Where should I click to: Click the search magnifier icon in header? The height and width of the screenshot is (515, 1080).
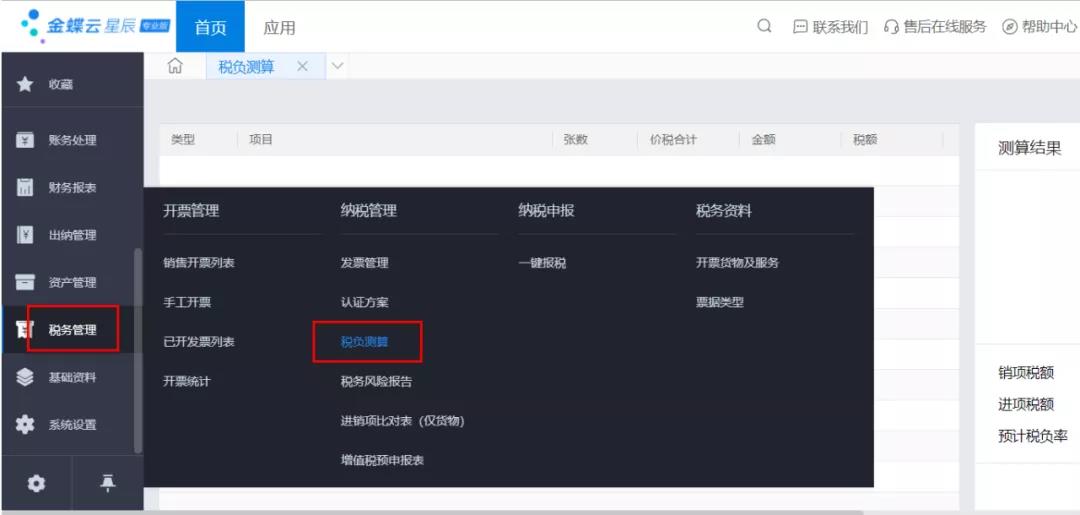(764, 26)
